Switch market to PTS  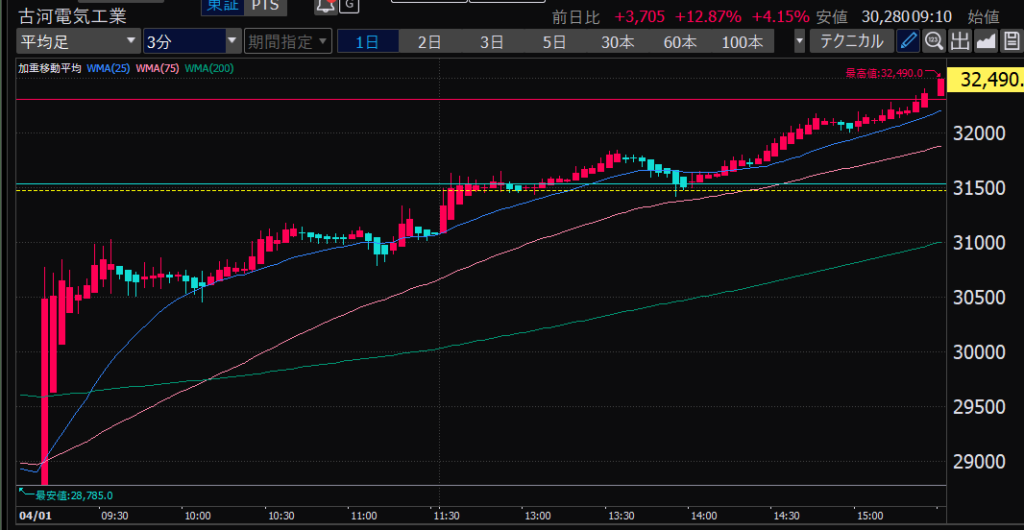point(264,6)
